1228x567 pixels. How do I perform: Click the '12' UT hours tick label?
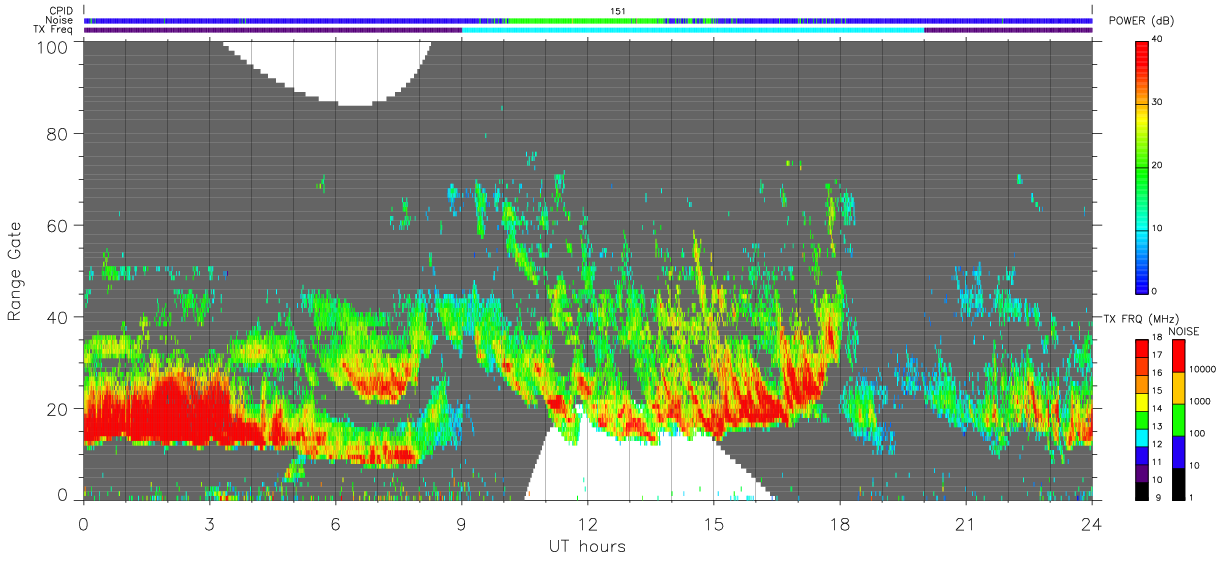click(587, 524)
